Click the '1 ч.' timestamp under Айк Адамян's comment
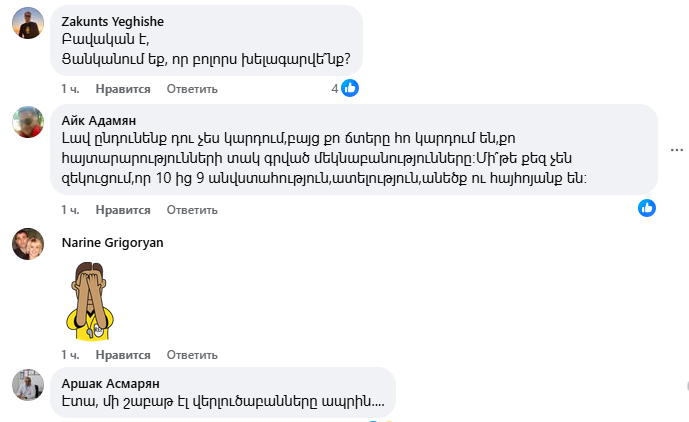The width and height of the screenshot is (689, 422). tap(70, 210)
